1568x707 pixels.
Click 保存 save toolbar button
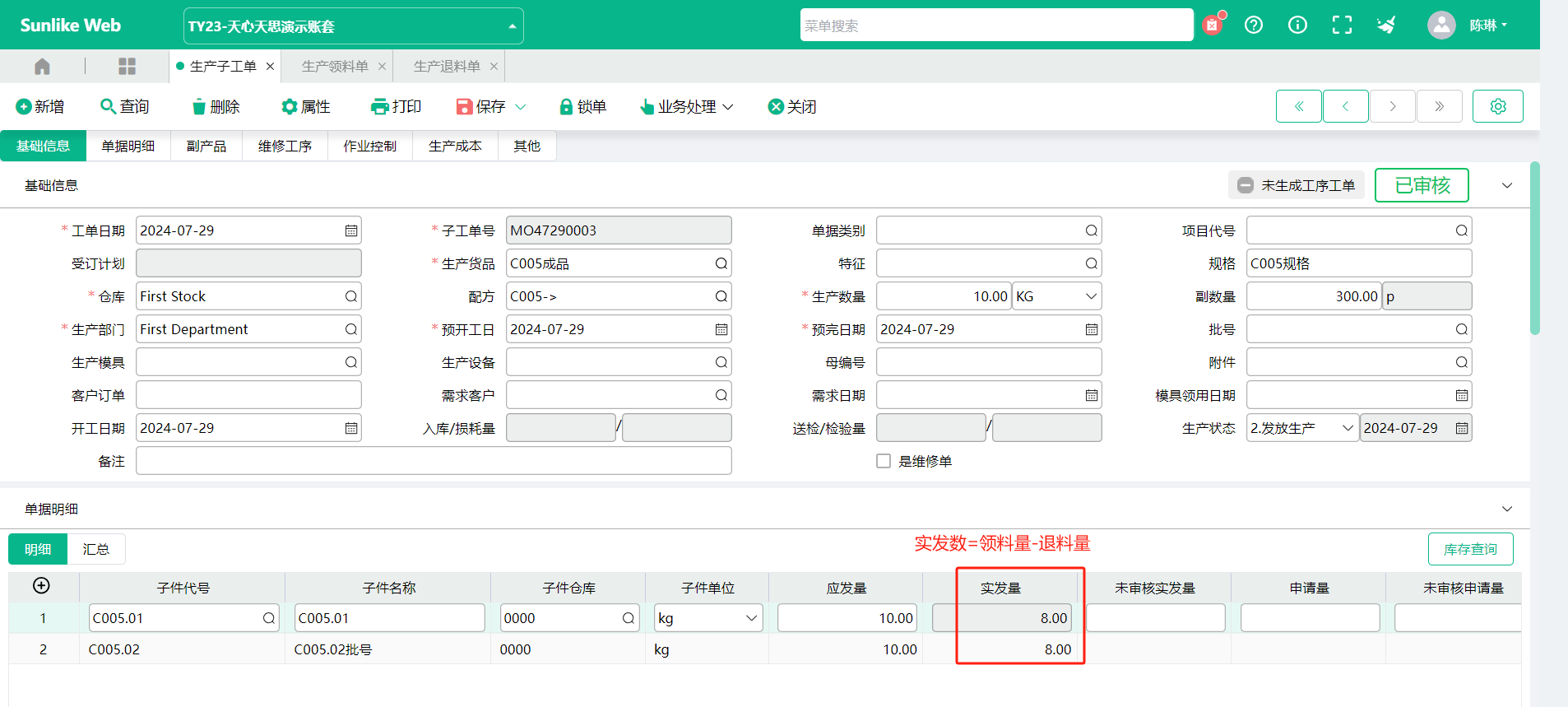(481, 106)
